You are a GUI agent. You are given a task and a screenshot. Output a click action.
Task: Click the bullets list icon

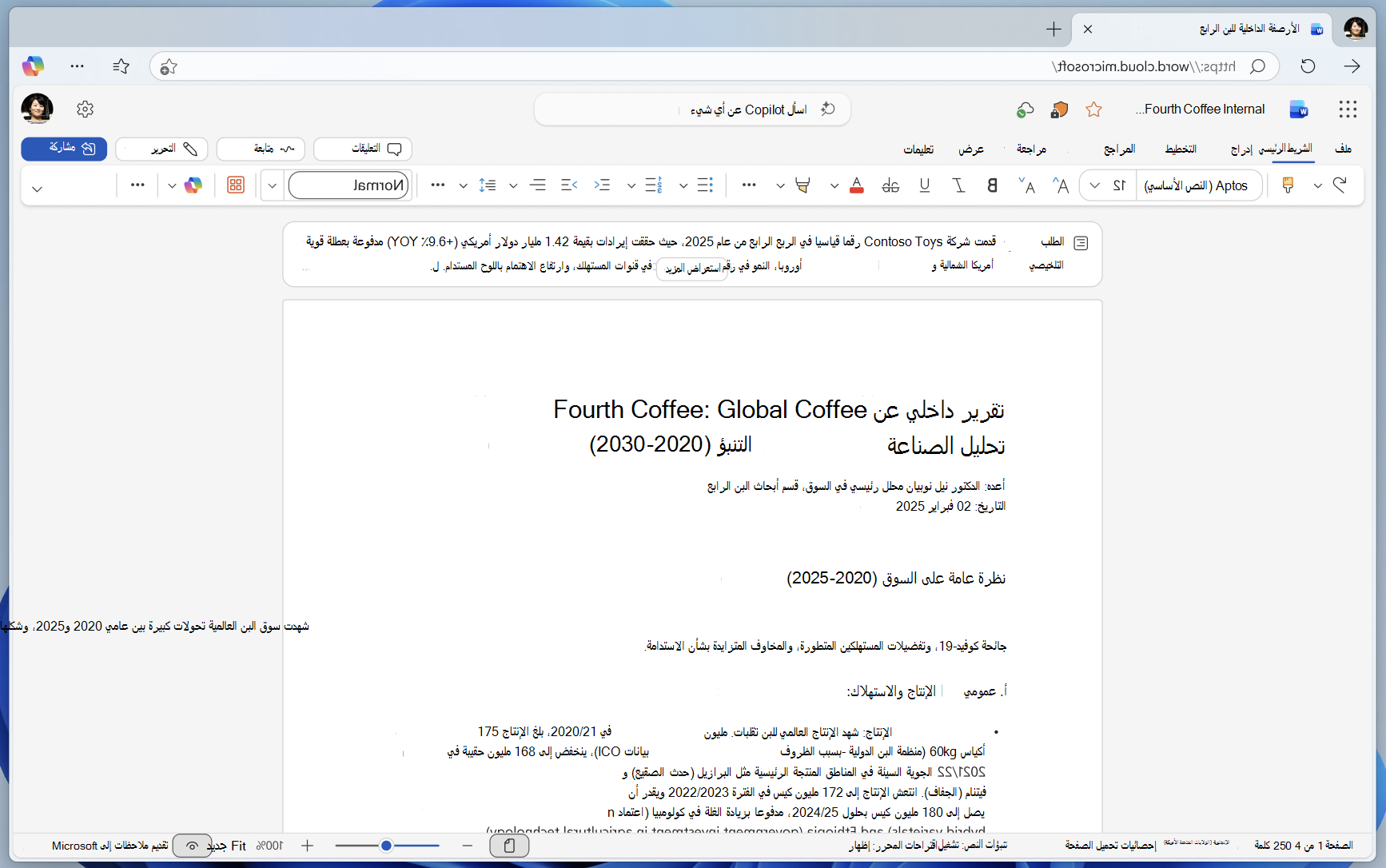click(x=705, y=185)
